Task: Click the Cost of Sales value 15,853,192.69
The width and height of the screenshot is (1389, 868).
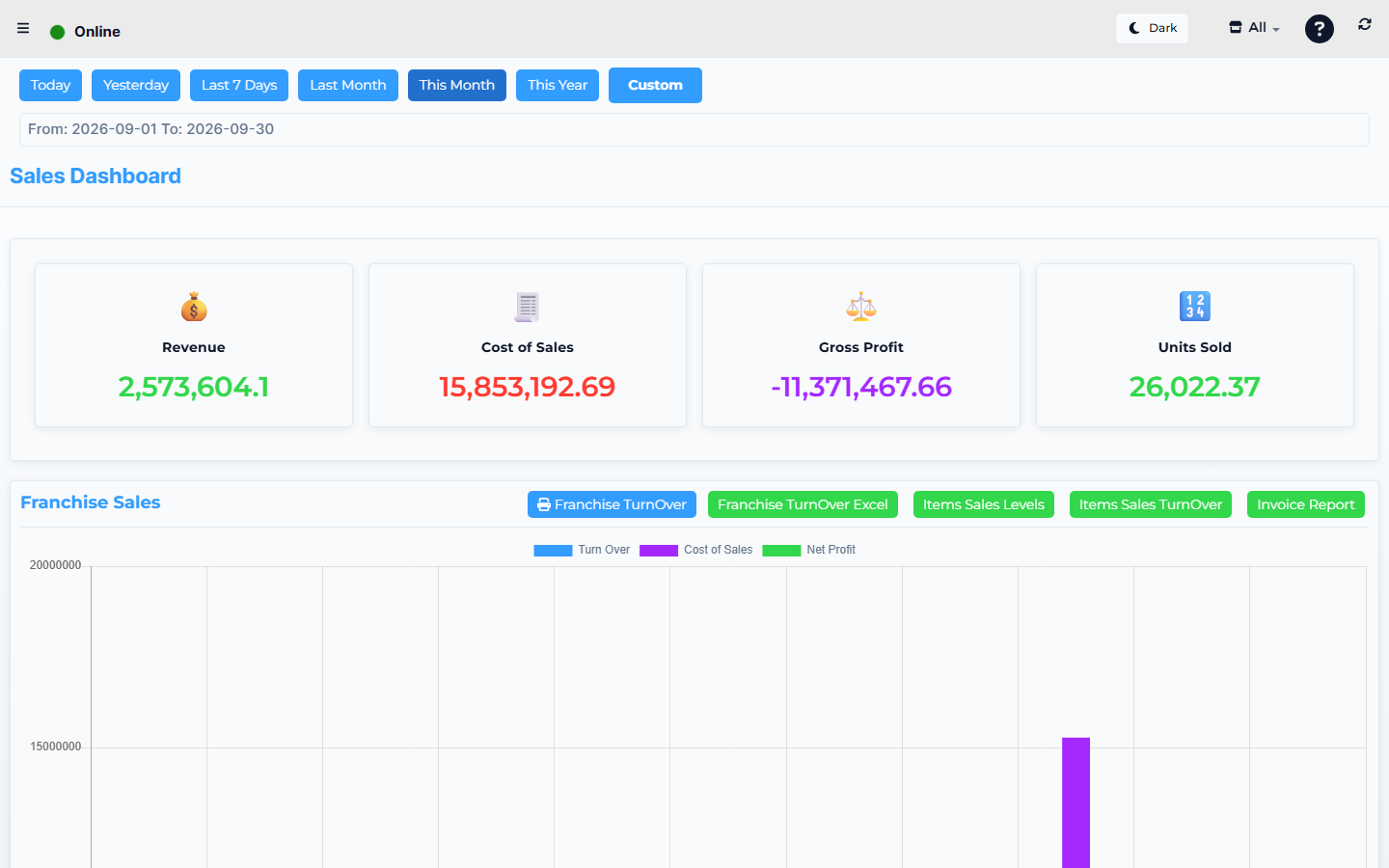Action: (528, 387)
